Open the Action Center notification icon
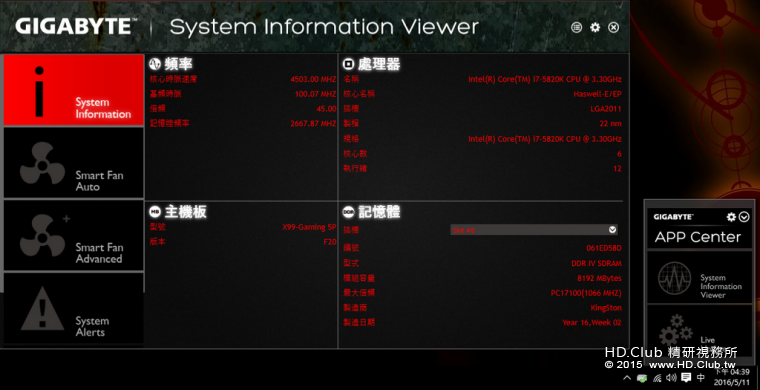Viewport: 760px width, 390px height. coord(686,378)
